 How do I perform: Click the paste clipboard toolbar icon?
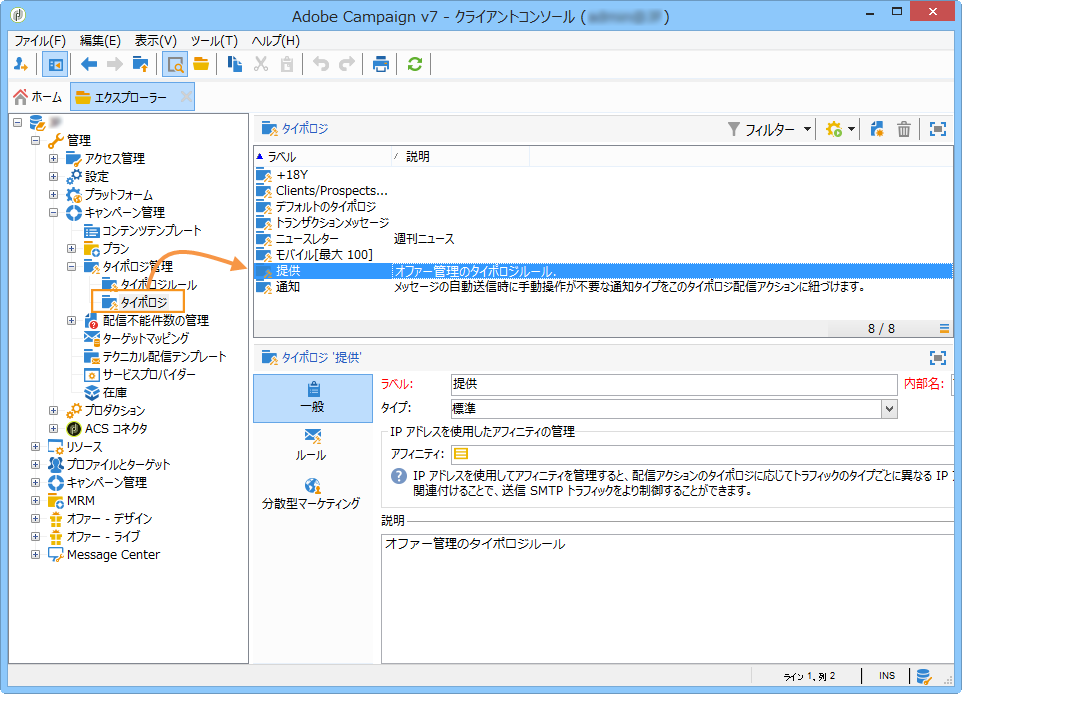tap(287, 65)
